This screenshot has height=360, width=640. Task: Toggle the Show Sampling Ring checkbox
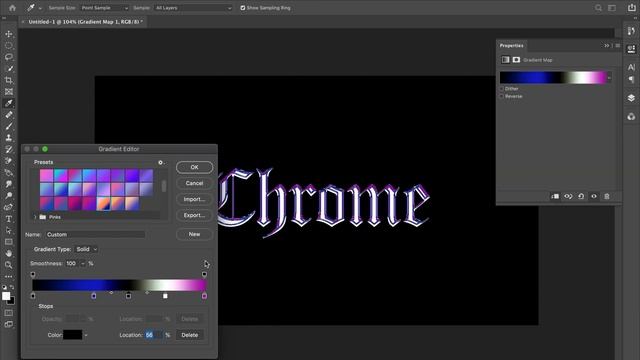[242, 8]
